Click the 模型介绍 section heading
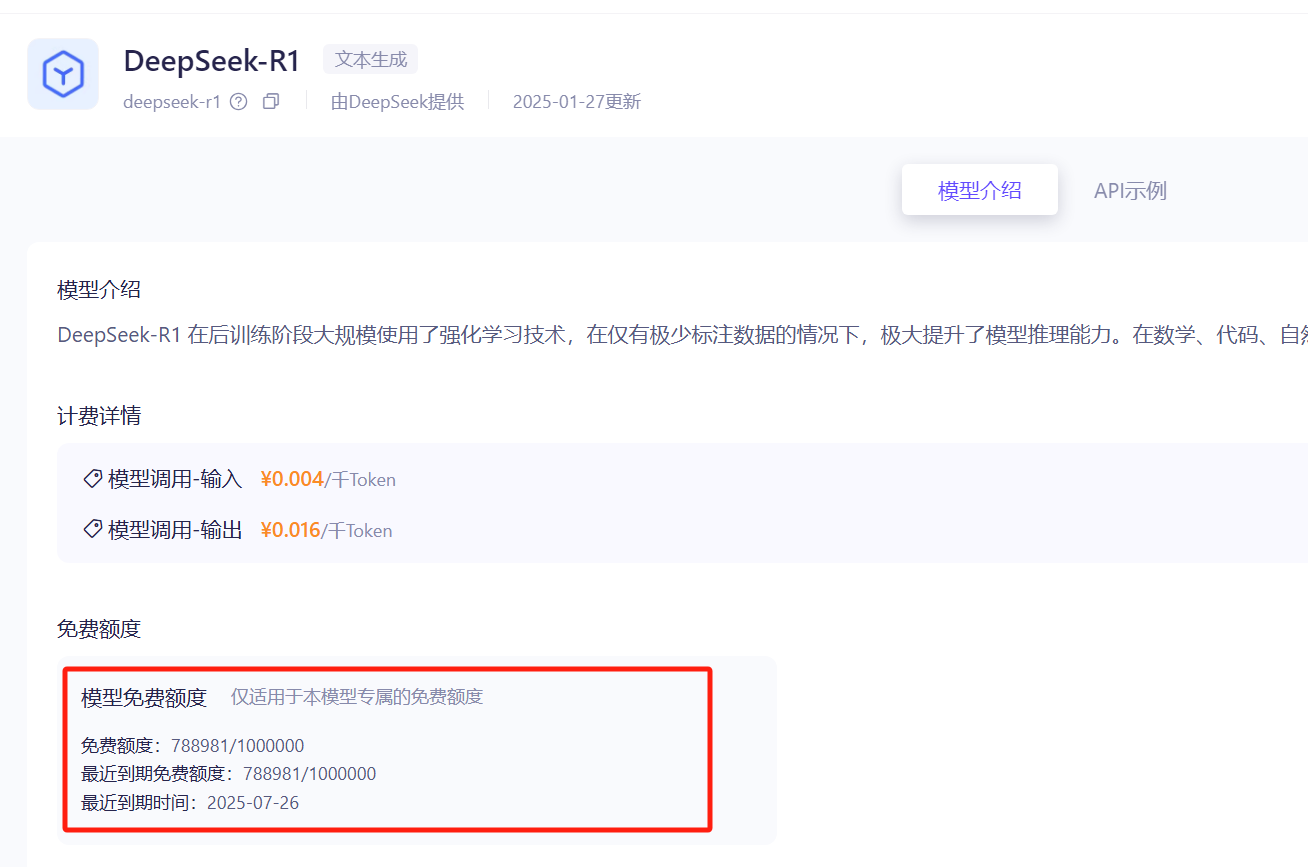The height and width of the screenshot is (867, 1308). (99, 290)
